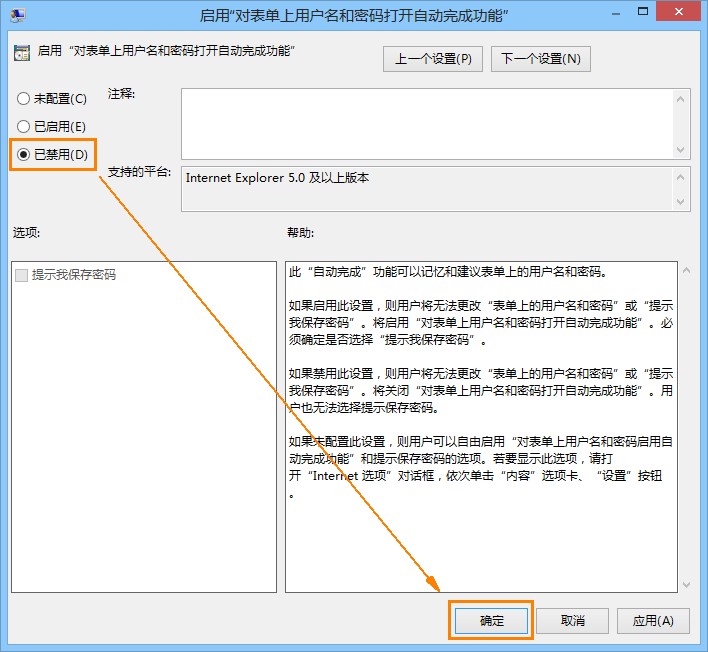Click help paragraph beginning 如果启用此设置
708x652 pixels.
481,323
